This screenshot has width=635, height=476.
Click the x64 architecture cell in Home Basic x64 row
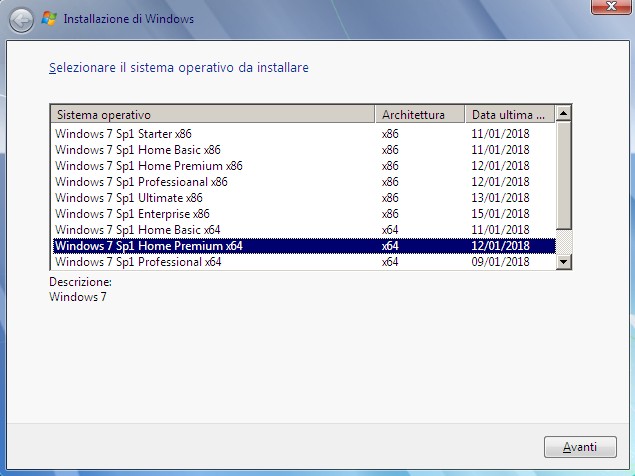(x=390, y=230)
